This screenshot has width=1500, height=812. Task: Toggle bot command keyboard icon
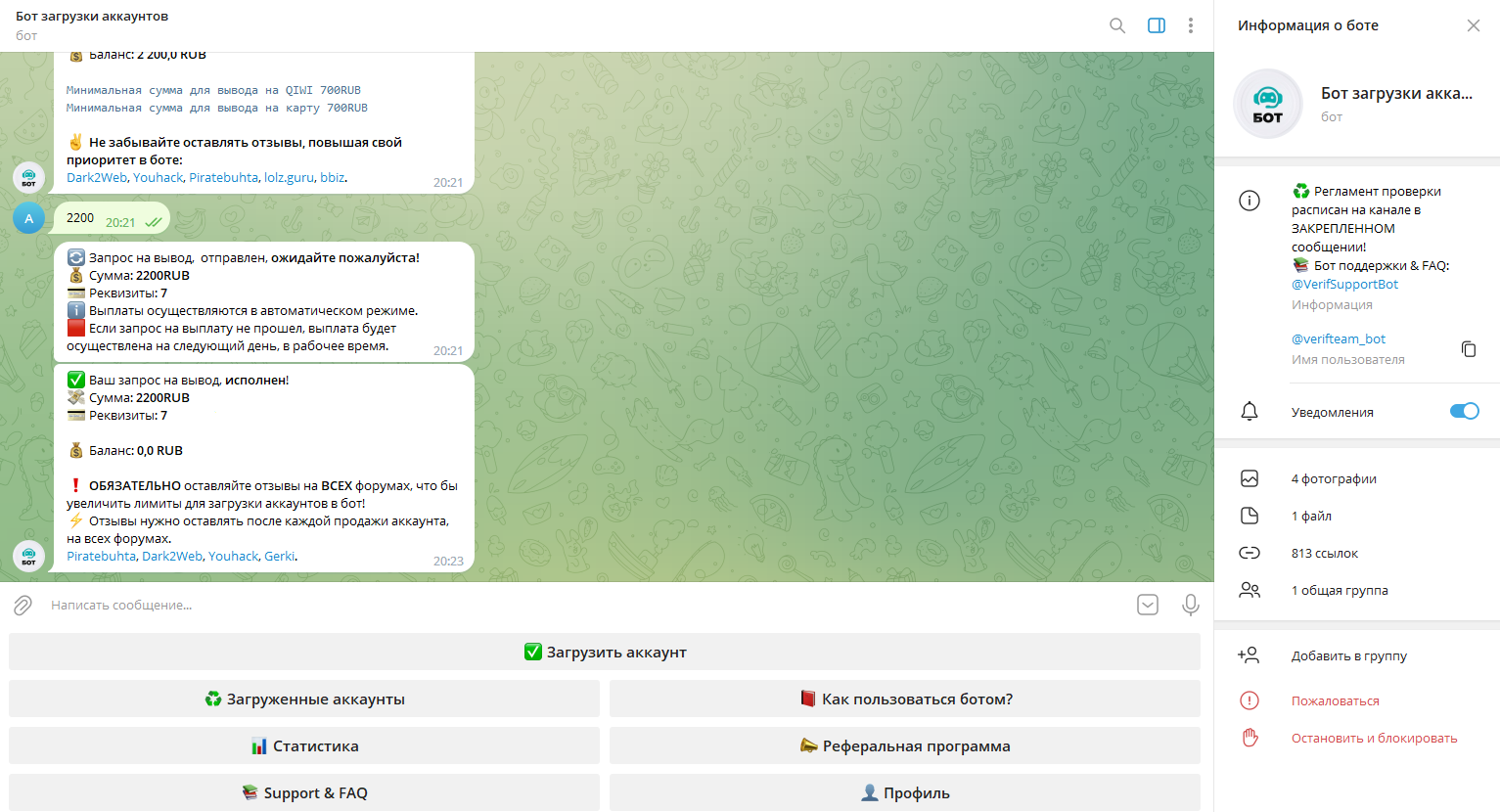pyautogui.click(x=1148, y=605)
